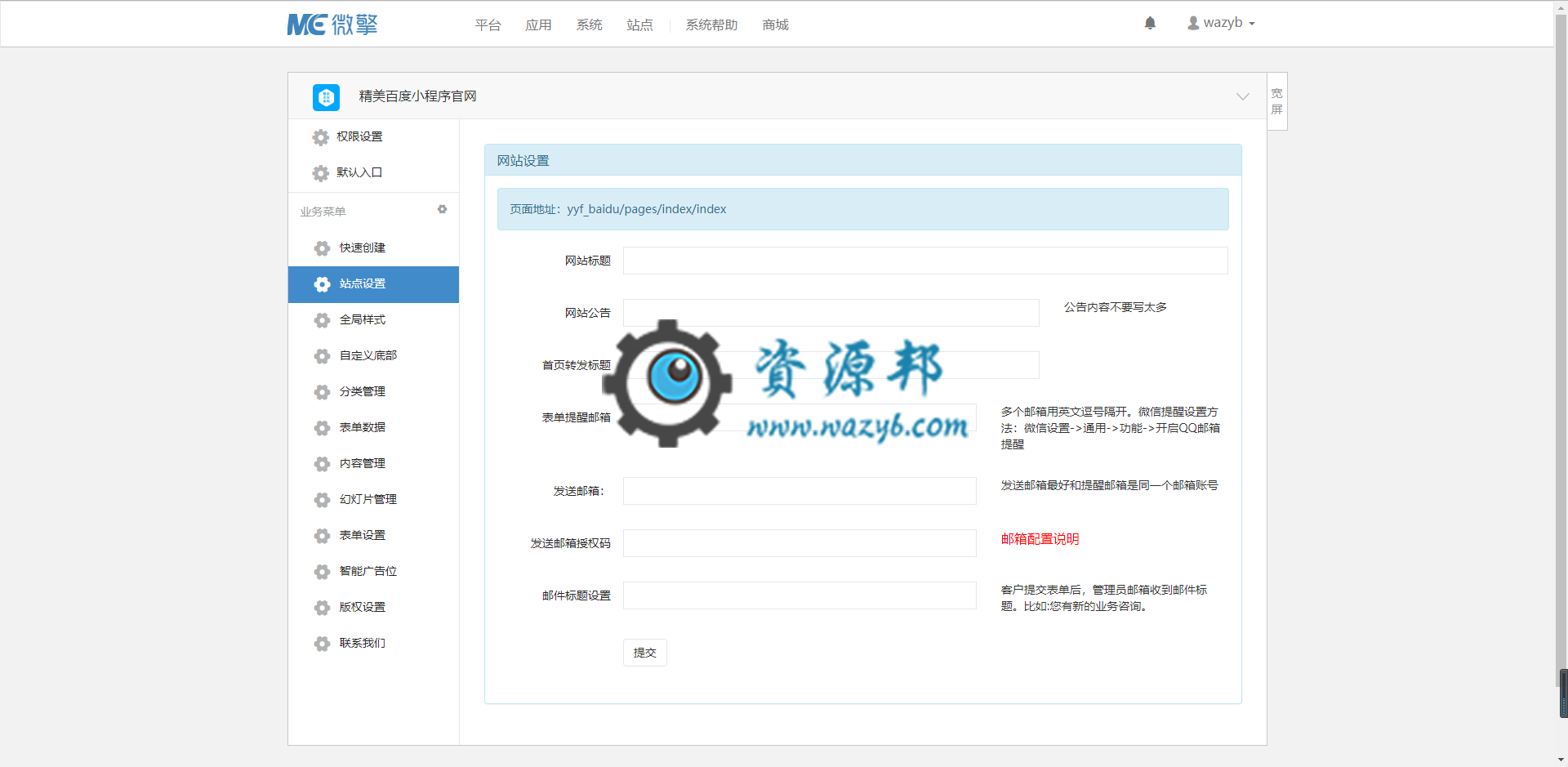Open 智能广告位 sidebar item
This screenshot has width=1568, height=767.
click(x=373, y=571)
